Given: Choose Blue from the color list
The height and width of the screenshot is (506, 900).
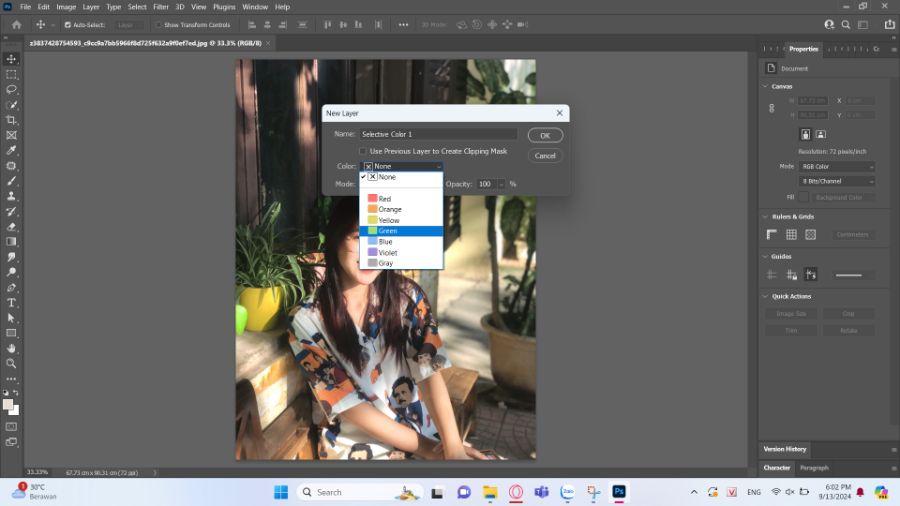Looking at the screenshot, I should 401,242.
